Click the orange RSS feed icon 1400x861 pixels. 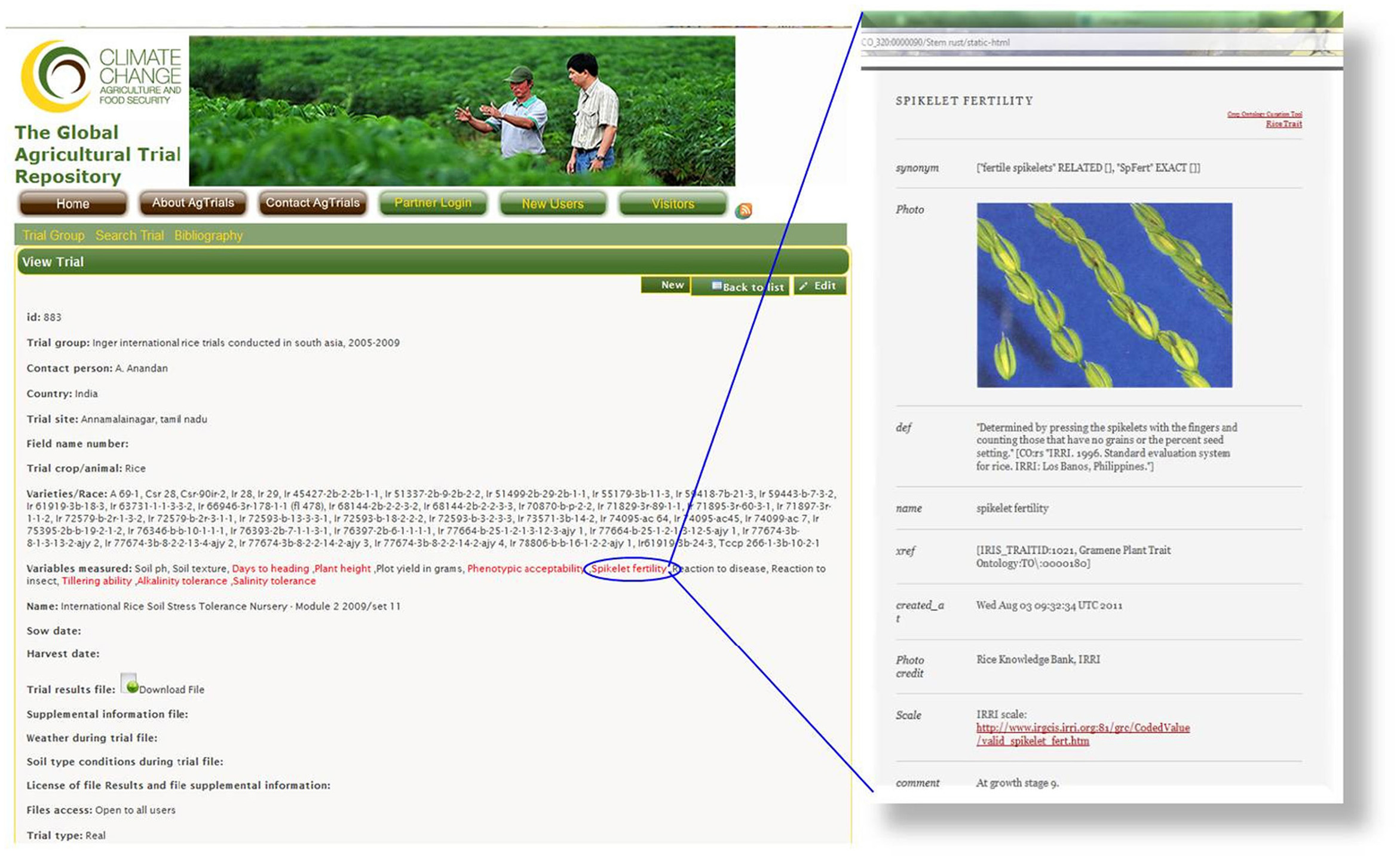point(743,210)
